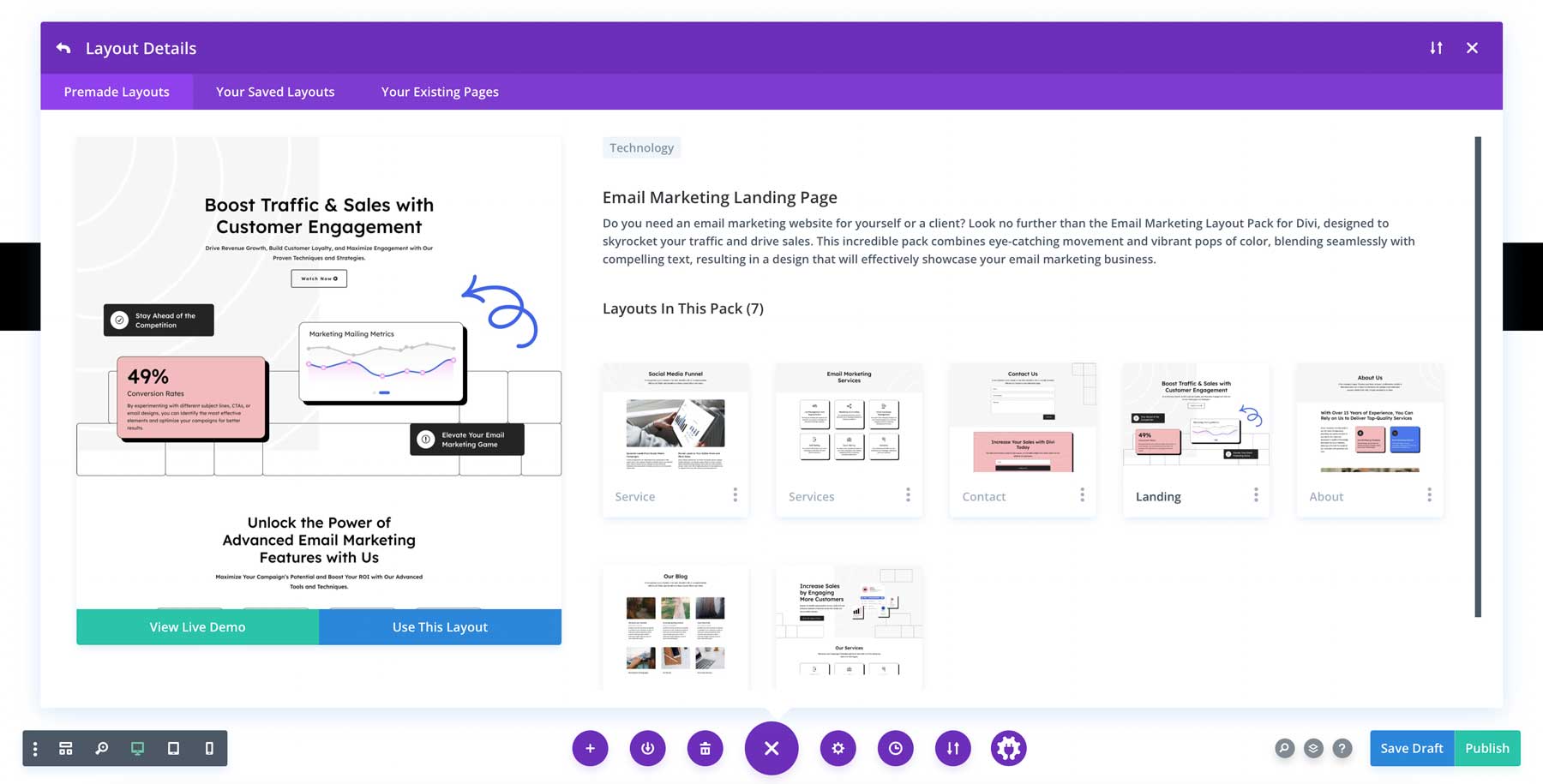Toggle tablet preview mode
Viewport: 1543px width, 784px height.
click(x=174, y=748)
